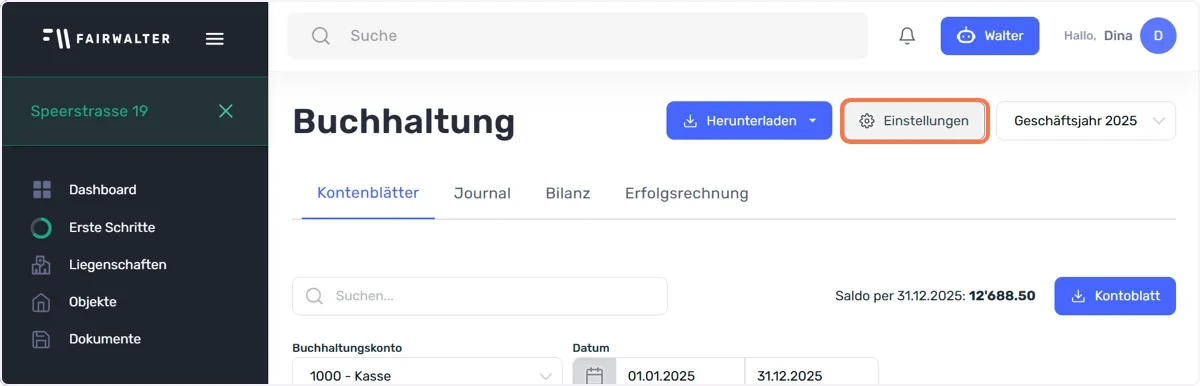Open the notifications bell
Screen dimensions: 1200x386
[907, 36]
